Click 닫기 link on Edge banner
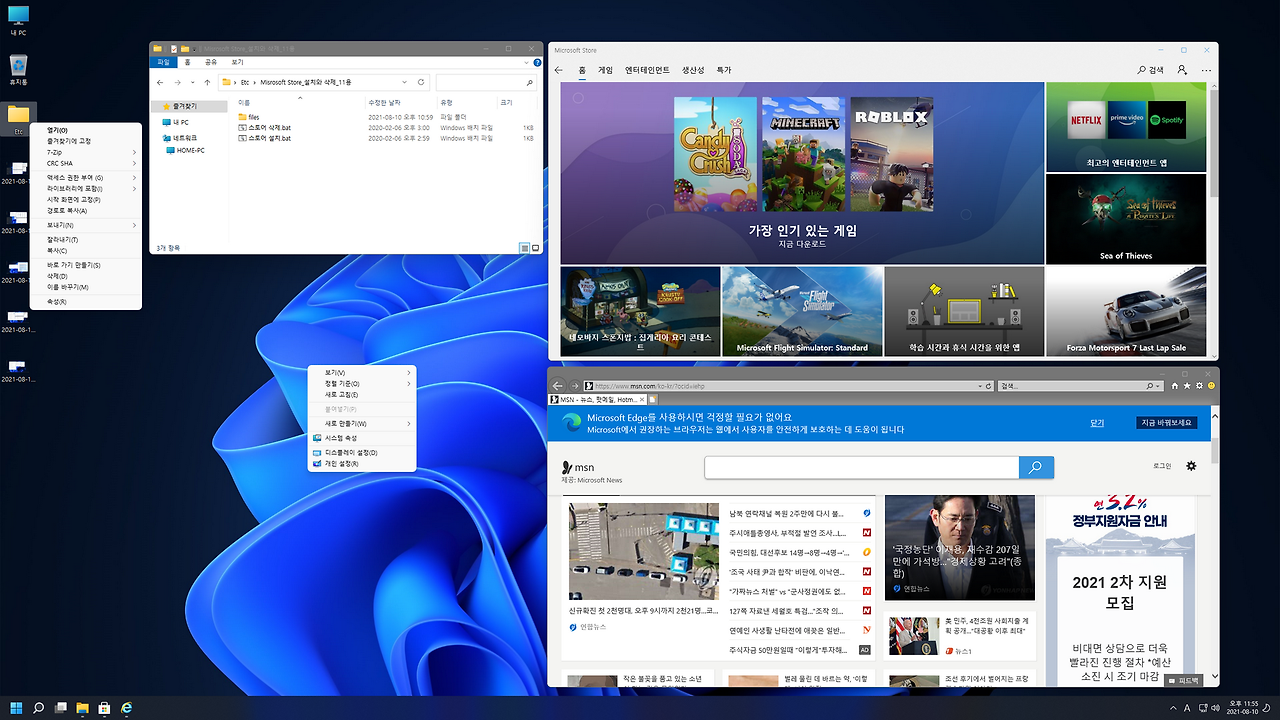This screenshot has width=1280, height=720. click(1097, 422)
